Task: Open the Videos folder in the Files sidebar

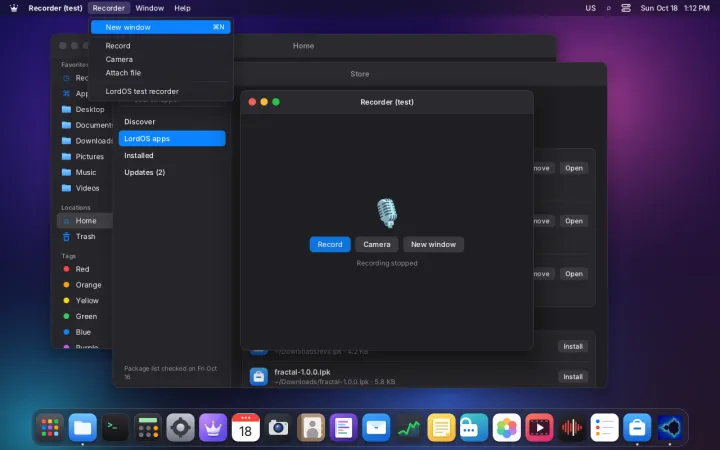Action: (85, 188)
